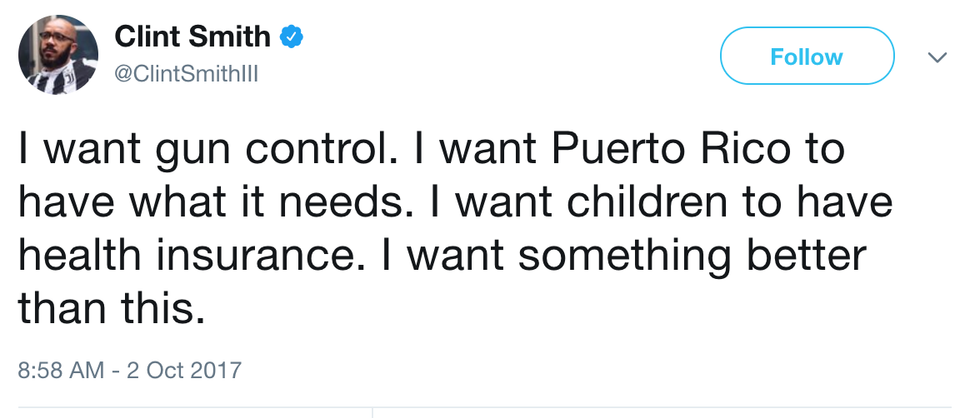
Task: Click the surname "Smith" in the header
Action: tap(234, 38)
